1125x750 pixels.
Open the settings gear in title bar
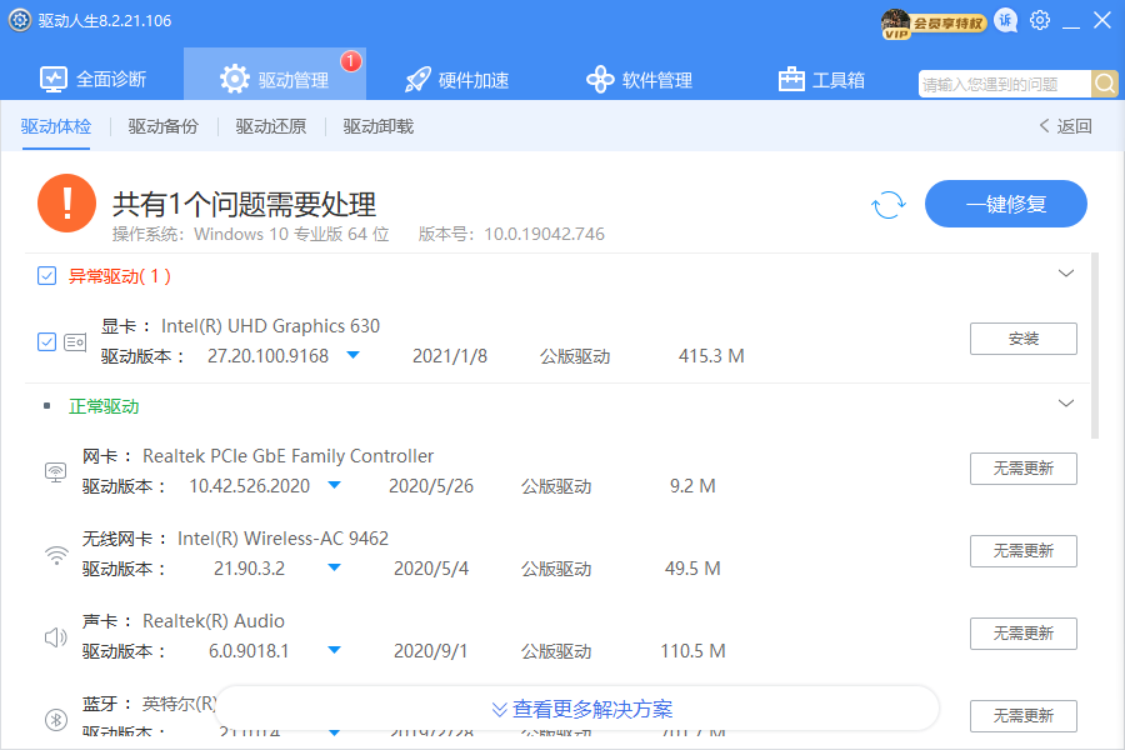(1040, 20)
